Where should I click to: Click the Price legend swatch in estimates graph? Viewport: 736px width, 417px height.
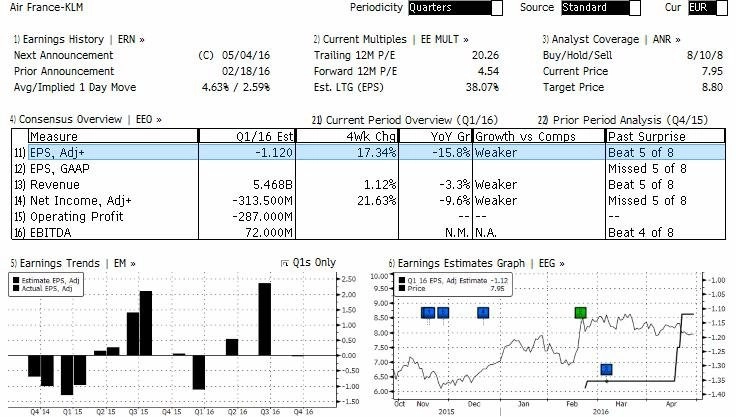pyautogui.click(x=402, y=288)
